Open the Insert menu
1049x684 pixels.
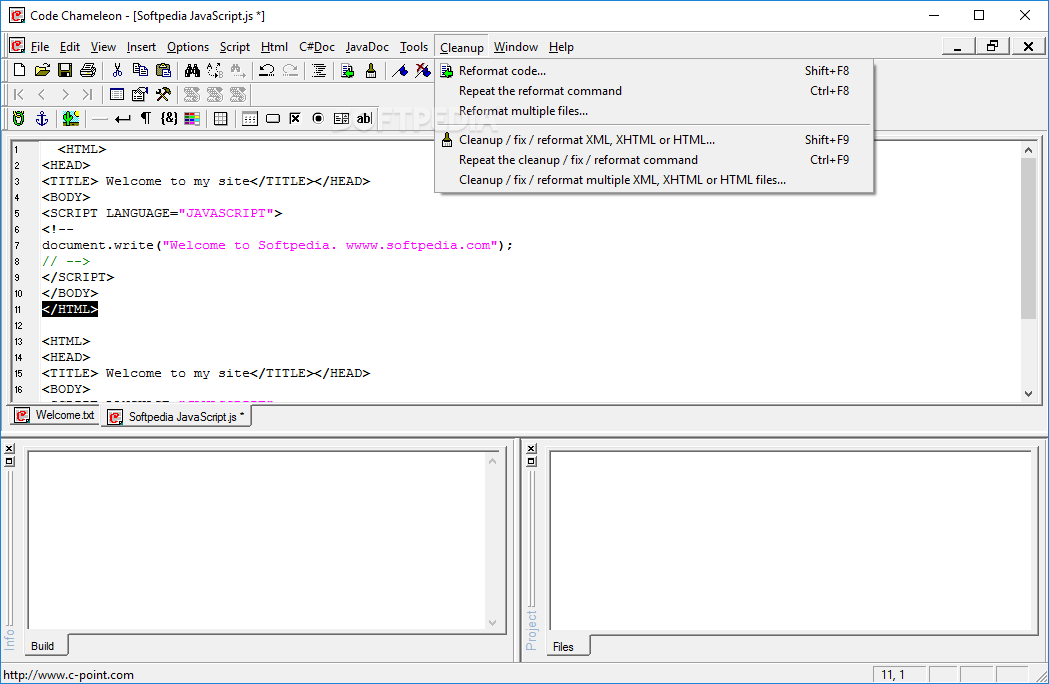[141, 47]
